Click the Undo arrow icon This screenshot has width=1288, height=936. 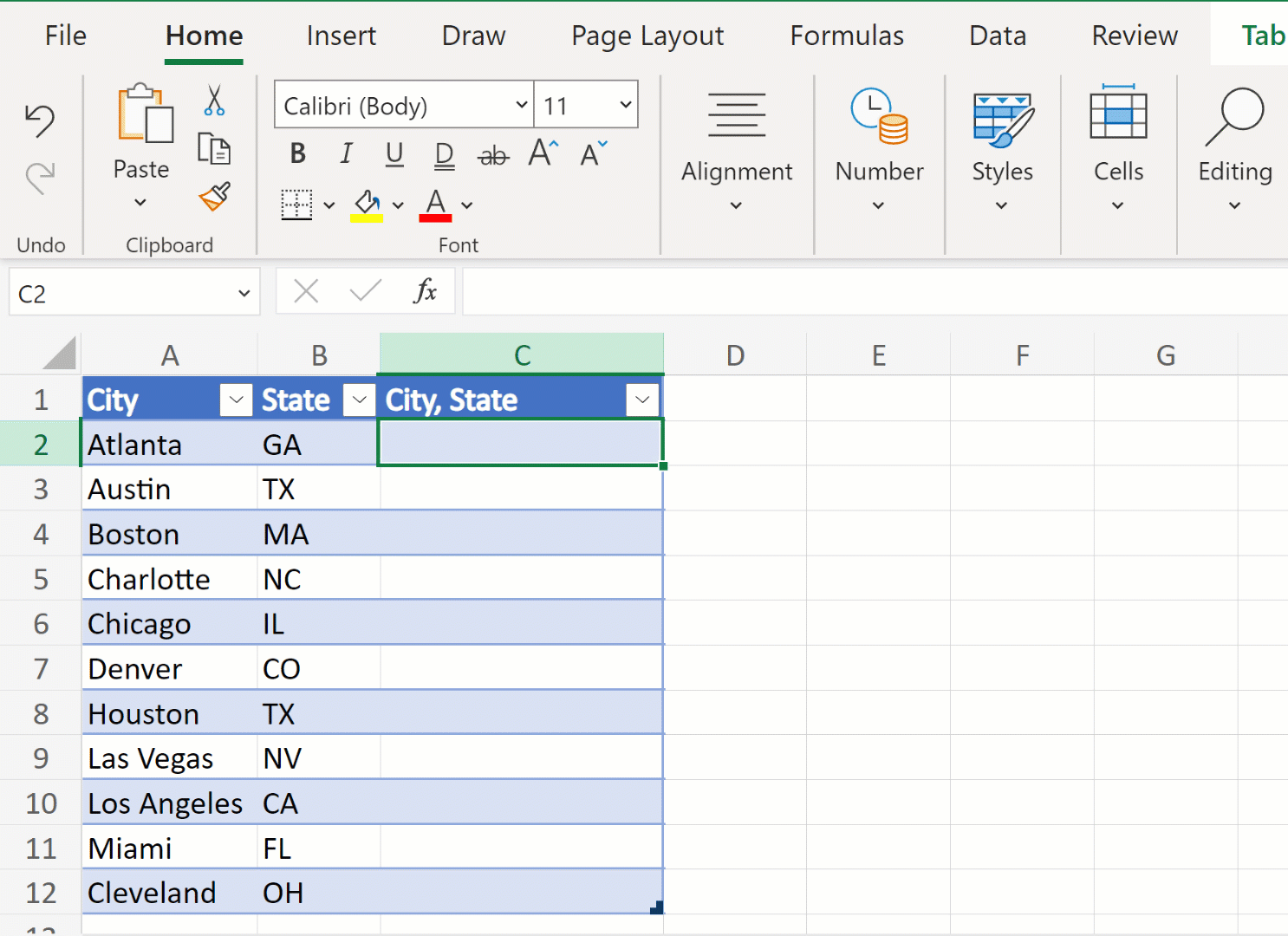coord(40,120)
